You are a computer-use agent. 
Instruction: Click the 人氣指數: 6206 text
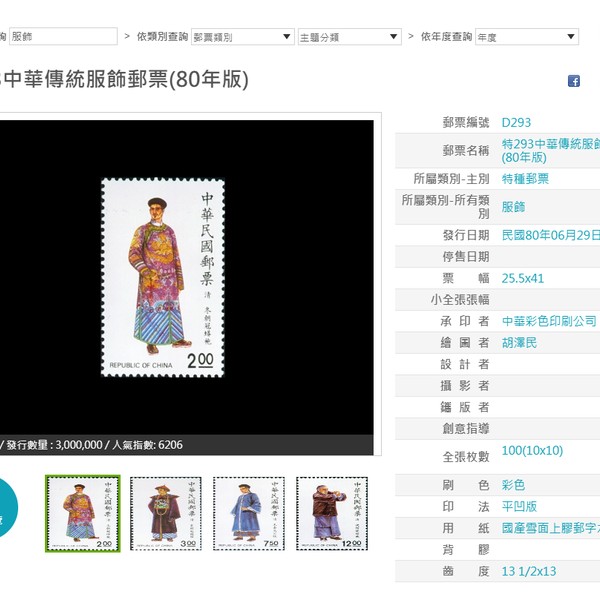147,445
